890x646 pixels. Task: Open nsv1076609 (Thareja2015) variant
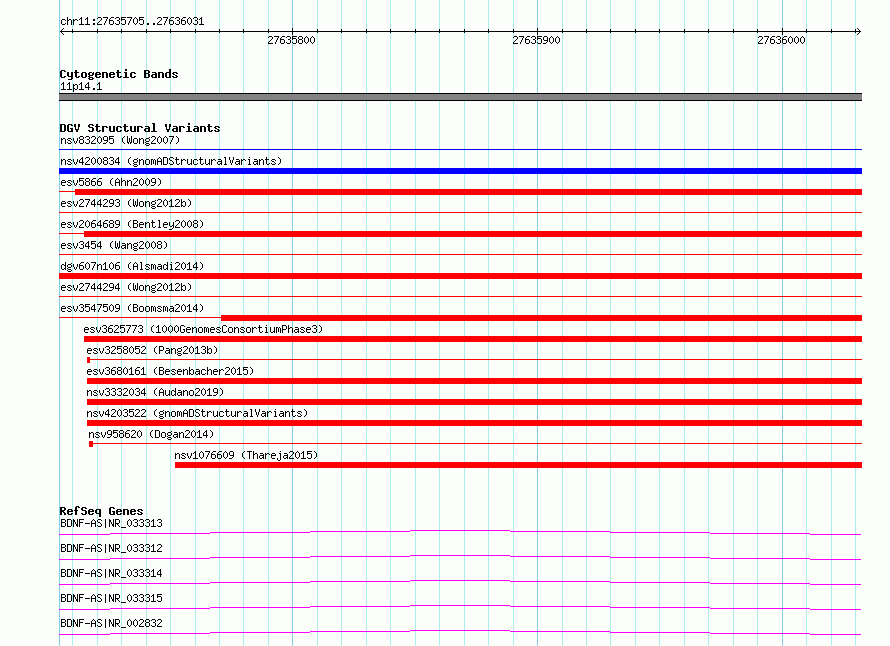[246, 455]
